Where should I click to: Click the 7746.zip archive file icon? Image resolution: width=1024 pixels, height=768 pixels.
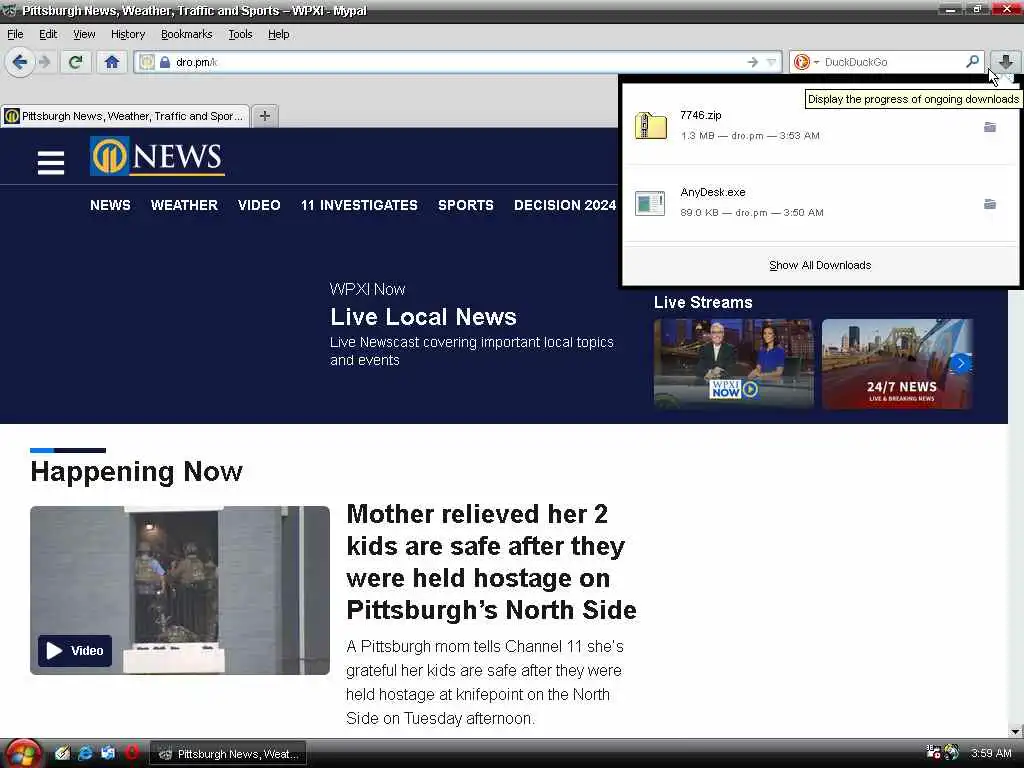(650, 125)
